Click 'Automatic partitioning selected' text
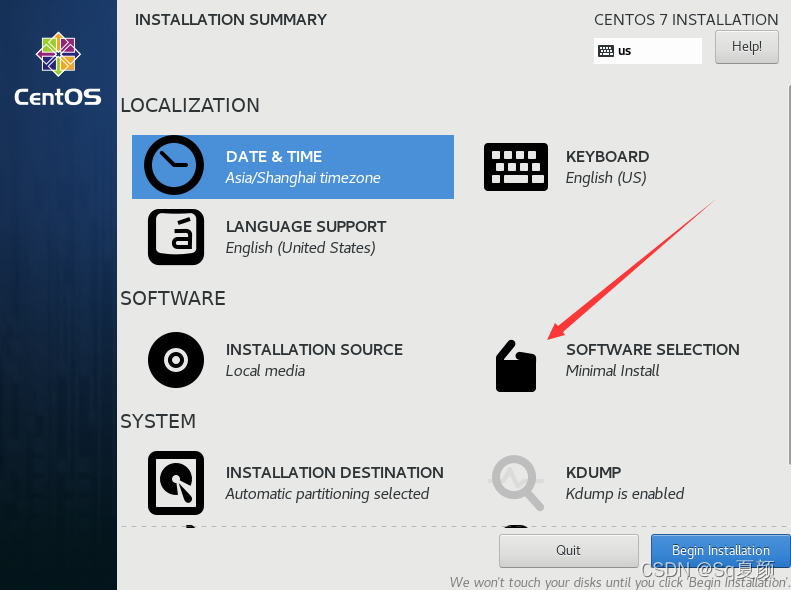The height and width of the screenshot is (590, 791). click(327, 494)
